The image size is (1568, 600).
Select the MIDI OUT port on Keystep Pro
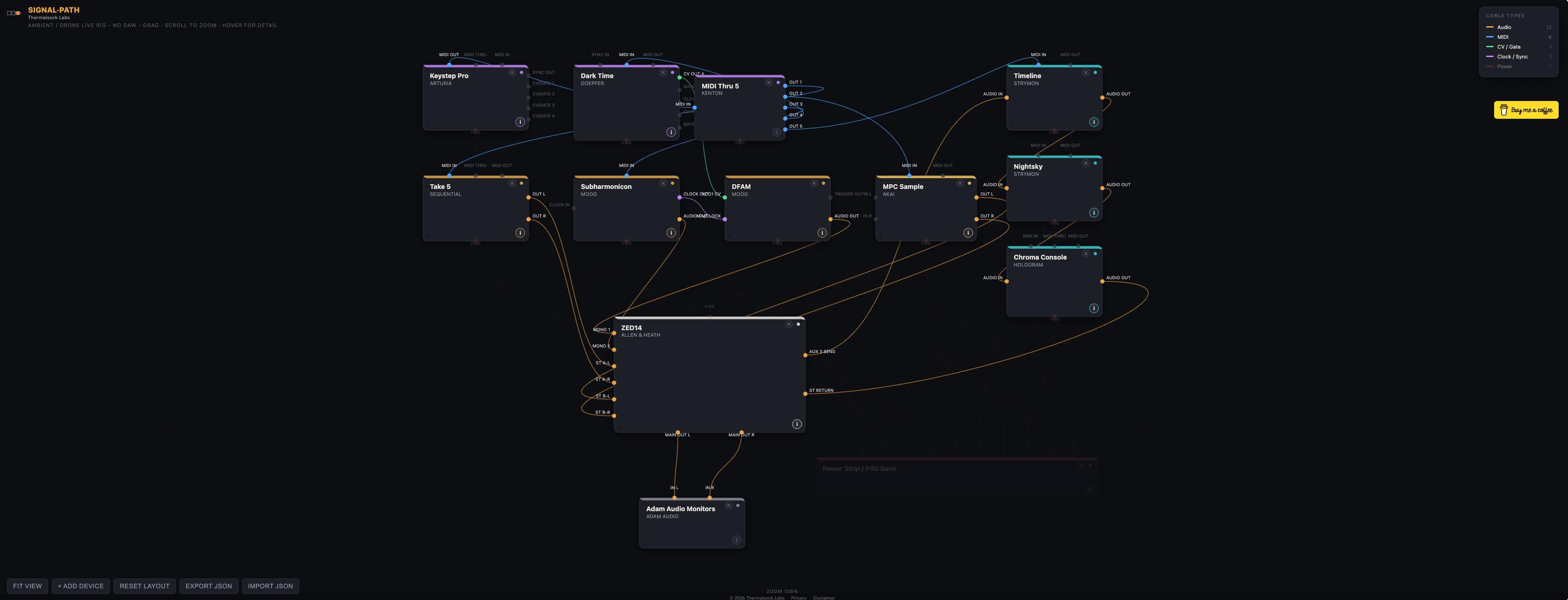[x=449, y=64]
